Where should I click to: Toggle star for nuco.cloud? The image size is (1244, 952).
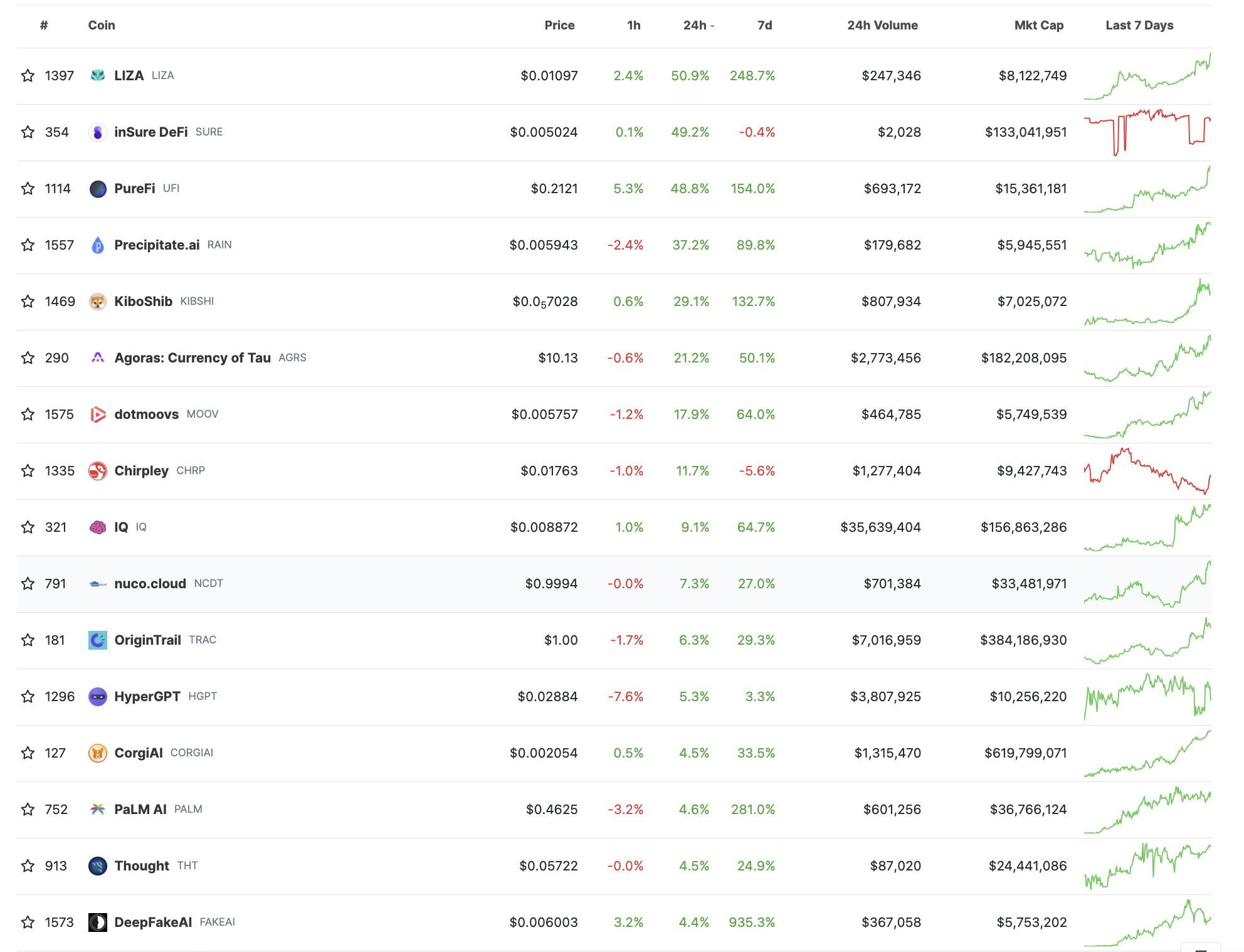click(x=28, y=584)
